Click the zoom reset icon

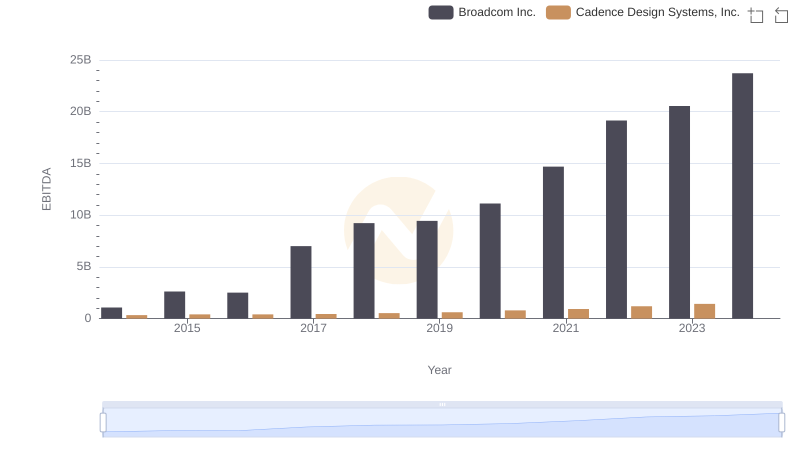coord(781,15)
